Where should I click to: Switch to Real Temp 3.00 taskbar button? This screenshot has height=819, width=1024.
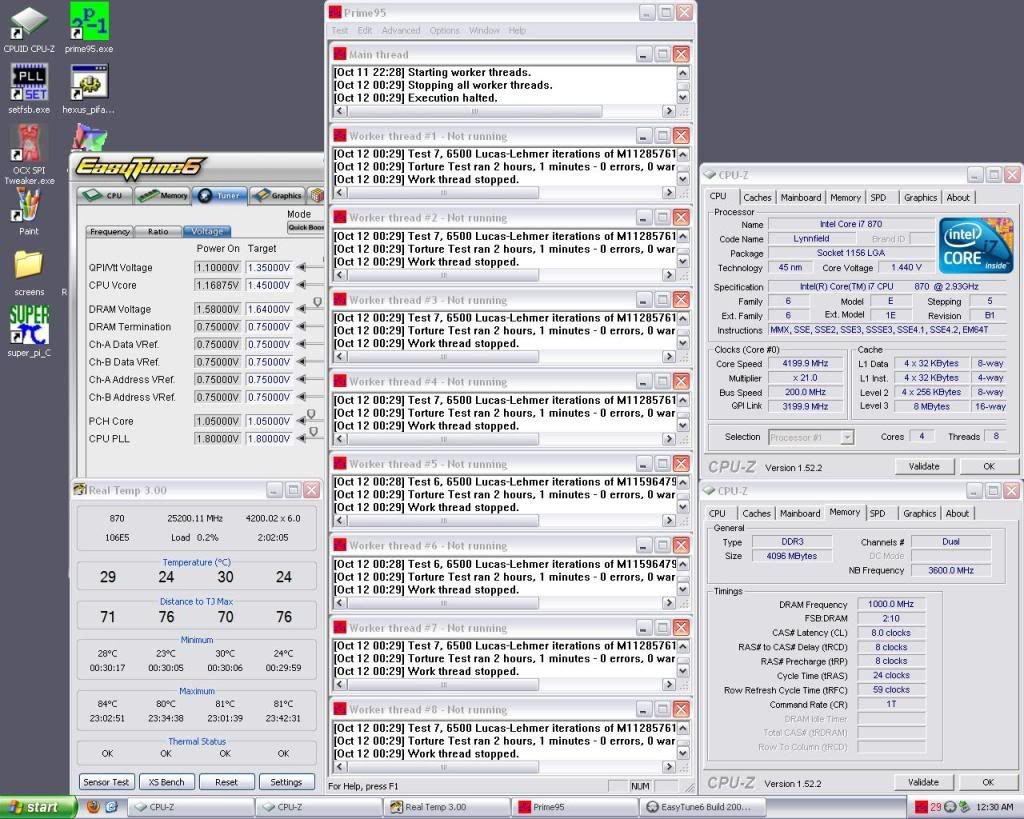[x=447, y=807]
